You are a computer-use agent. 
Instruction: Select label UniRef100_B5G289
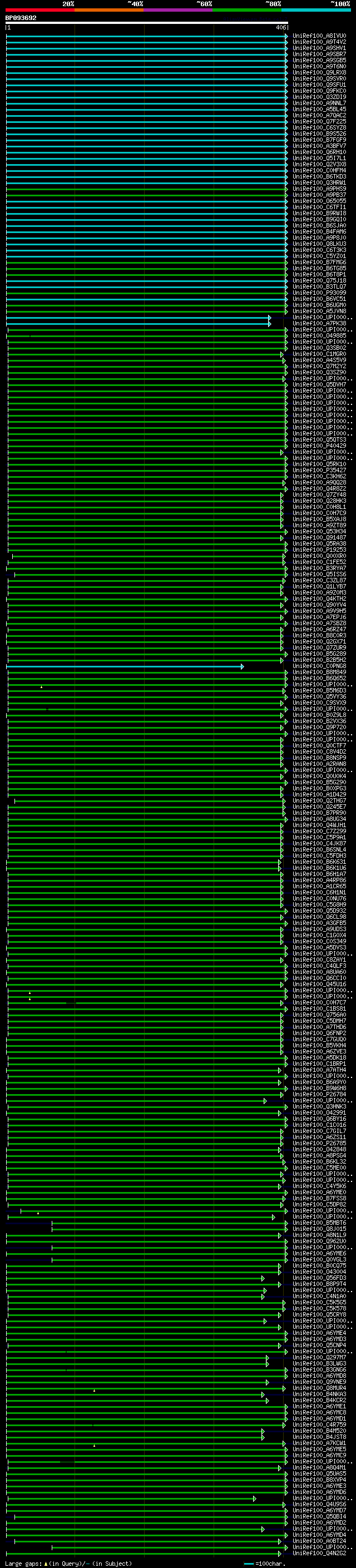[x=319, y=654]
